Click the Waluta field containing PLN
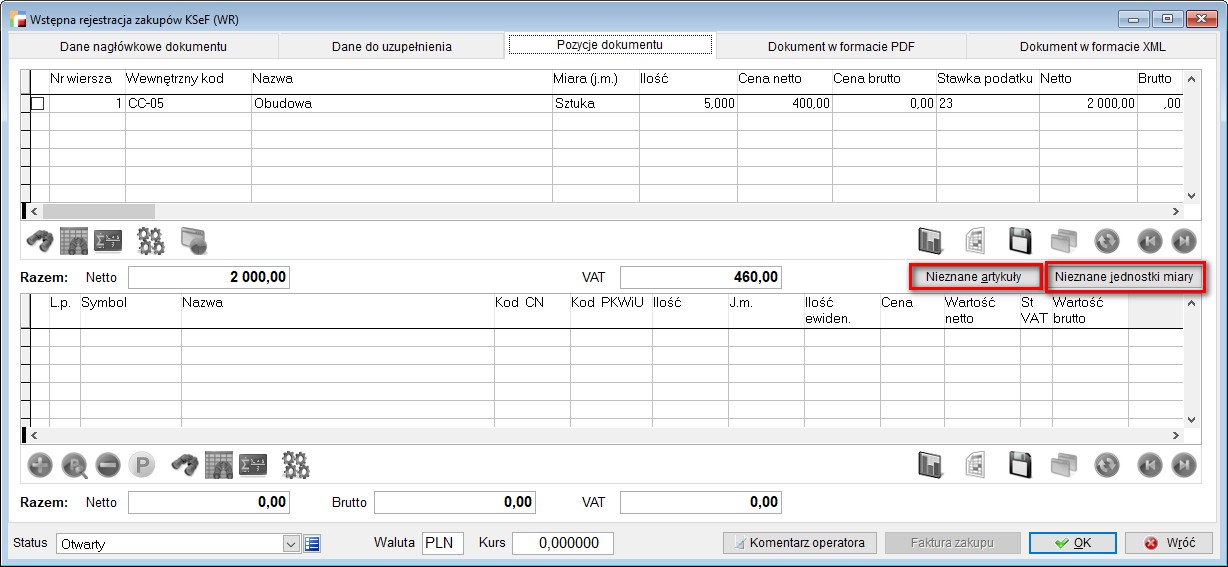This screenshot has width=1228, height=567. (x=443, y=543)
